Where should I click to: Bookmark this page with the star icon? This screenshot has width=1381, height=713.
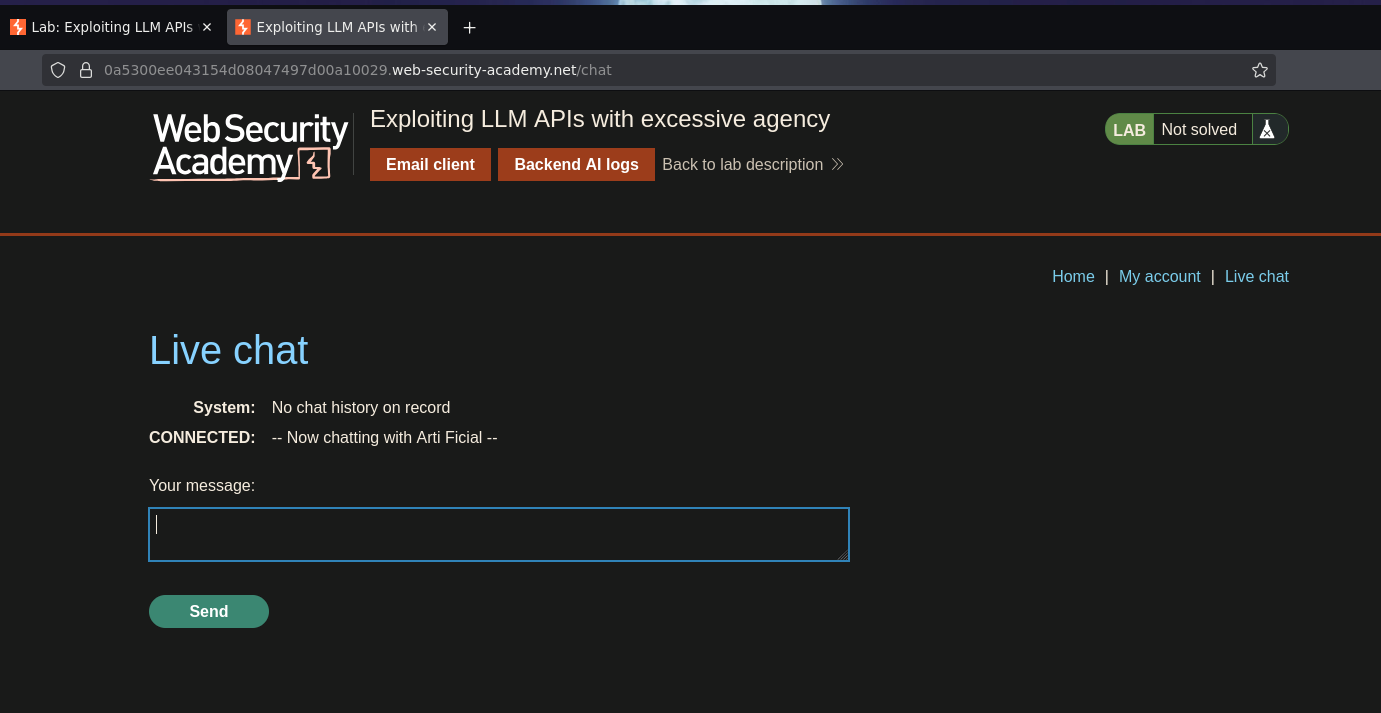tap(1260, 70)
